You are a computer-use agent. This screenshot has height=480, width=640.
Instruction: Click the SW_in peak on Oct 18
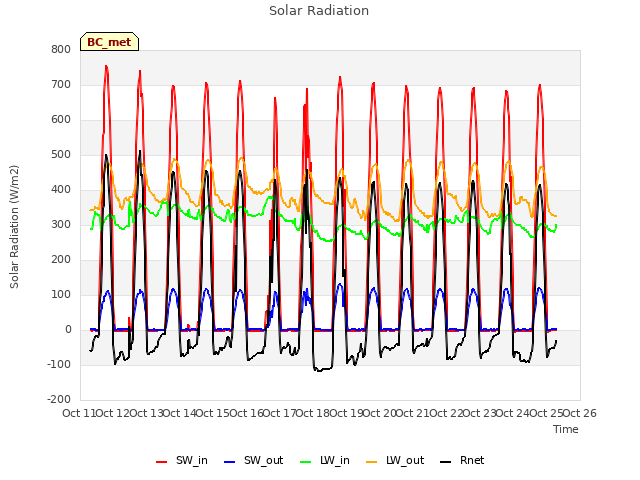pos(340,78)
